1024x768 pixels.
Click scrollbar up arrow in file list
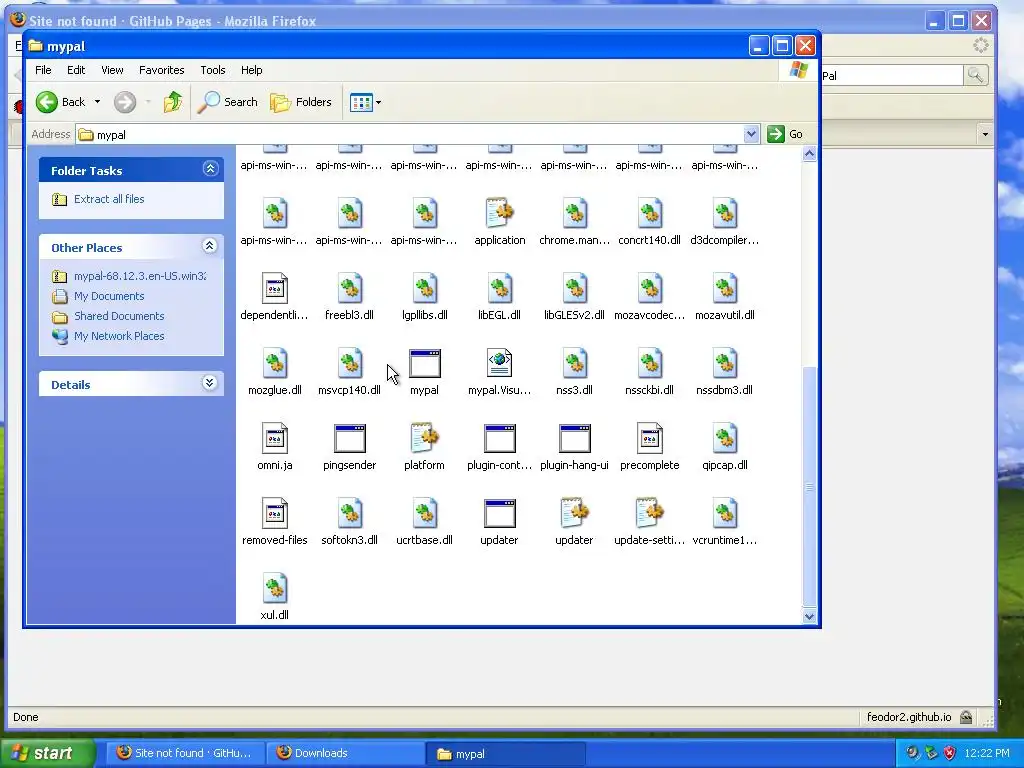pyautogui.click(x=809, y=154)
